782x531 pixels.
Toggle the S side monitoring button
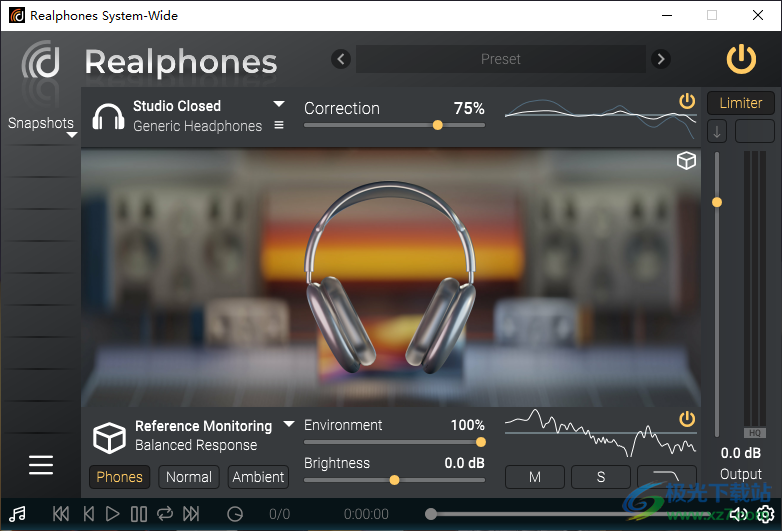pyautogui.click(x=601, y=477)
